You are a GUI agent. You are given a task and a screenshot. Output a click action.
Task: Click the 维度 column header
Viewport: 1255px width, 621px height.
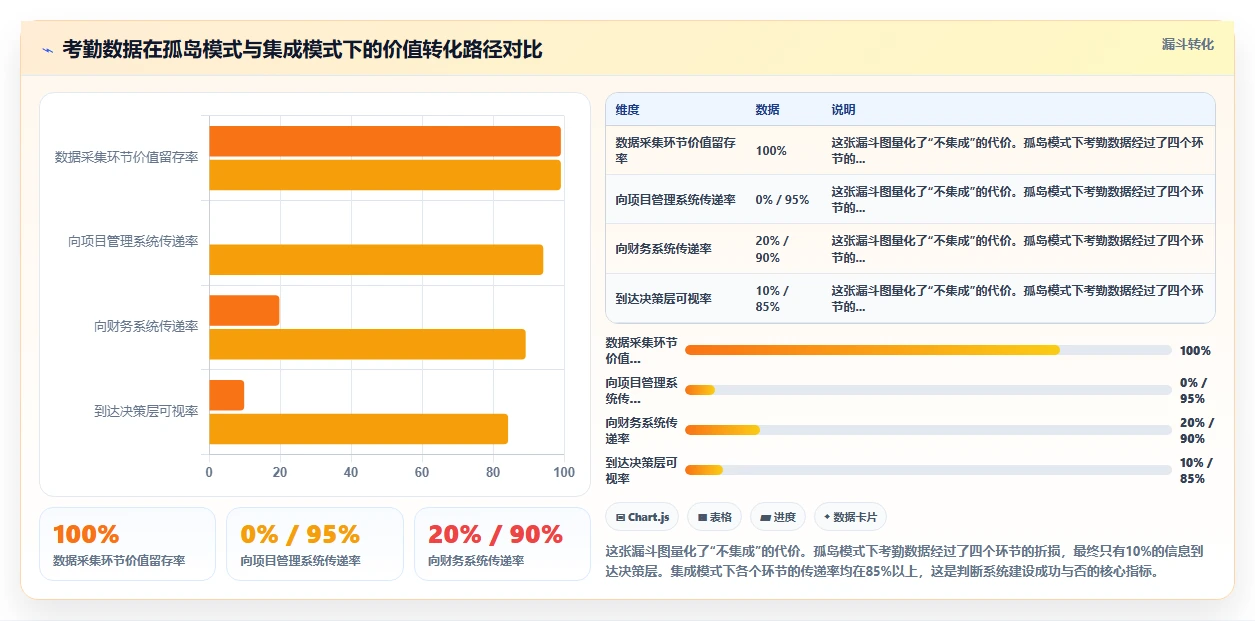tap(628, 110)
